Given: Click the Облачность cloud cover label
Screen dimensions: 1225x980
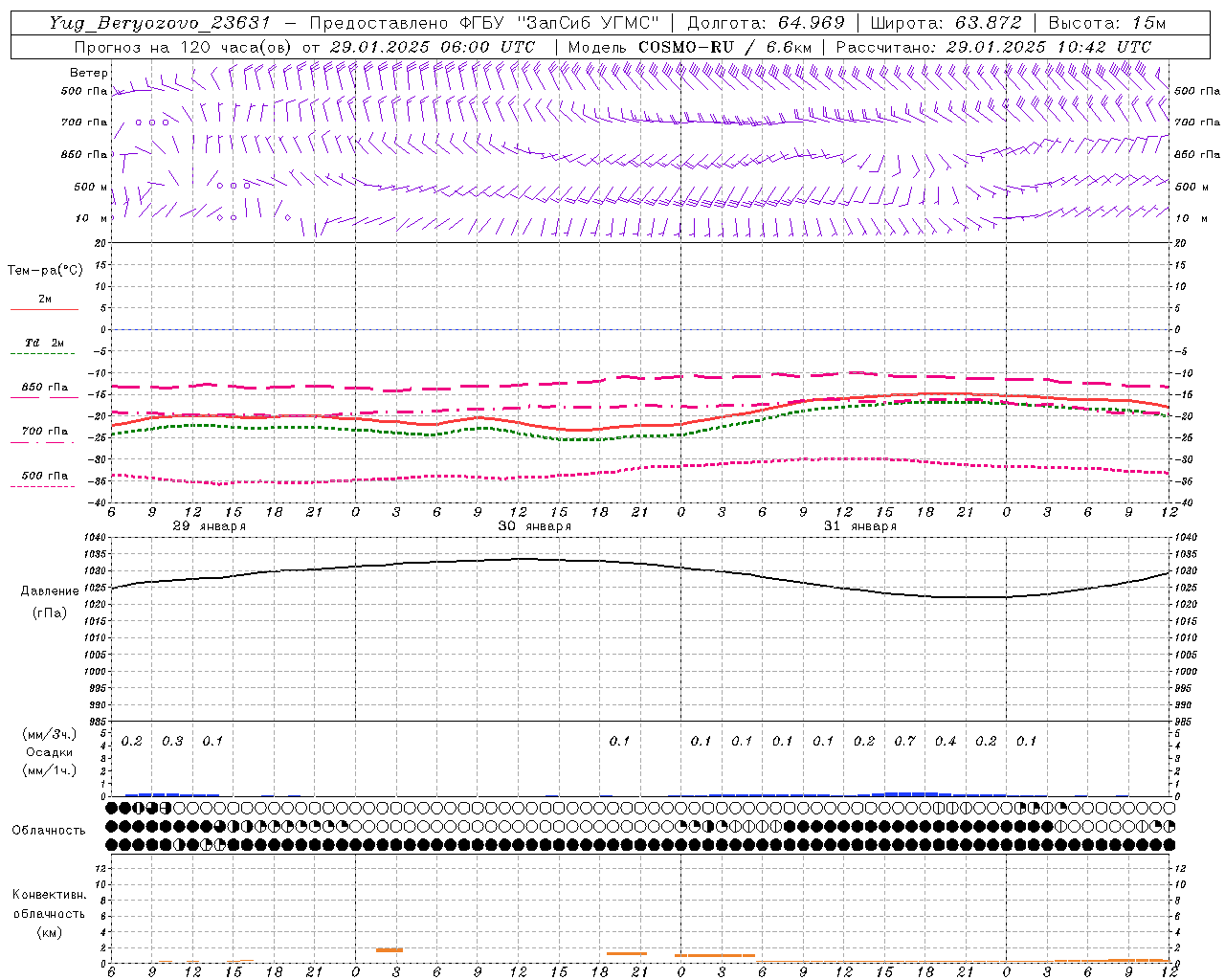Looking at the screenshot, I should point(49,830).
